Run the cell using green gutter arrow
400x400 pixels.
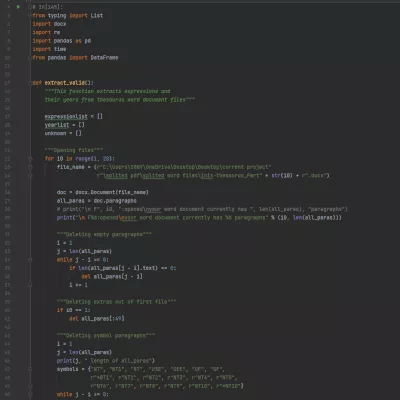click(x=18, y=7)
